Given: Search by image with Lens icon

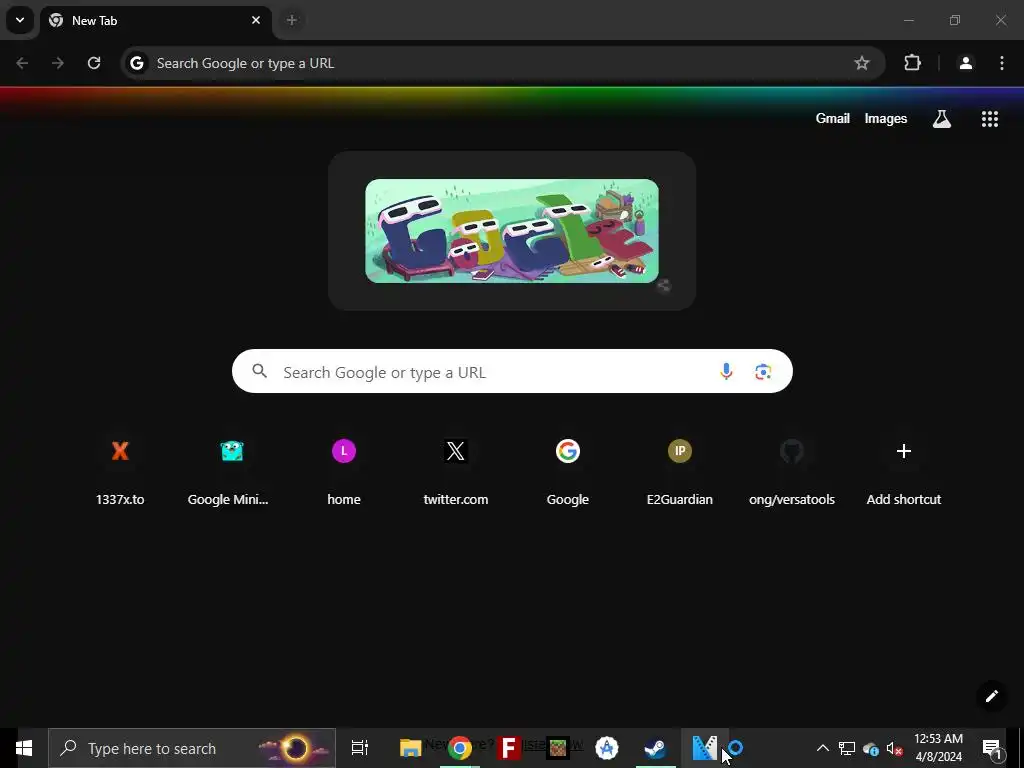Looking at the screenshot, I should [763, 371].
